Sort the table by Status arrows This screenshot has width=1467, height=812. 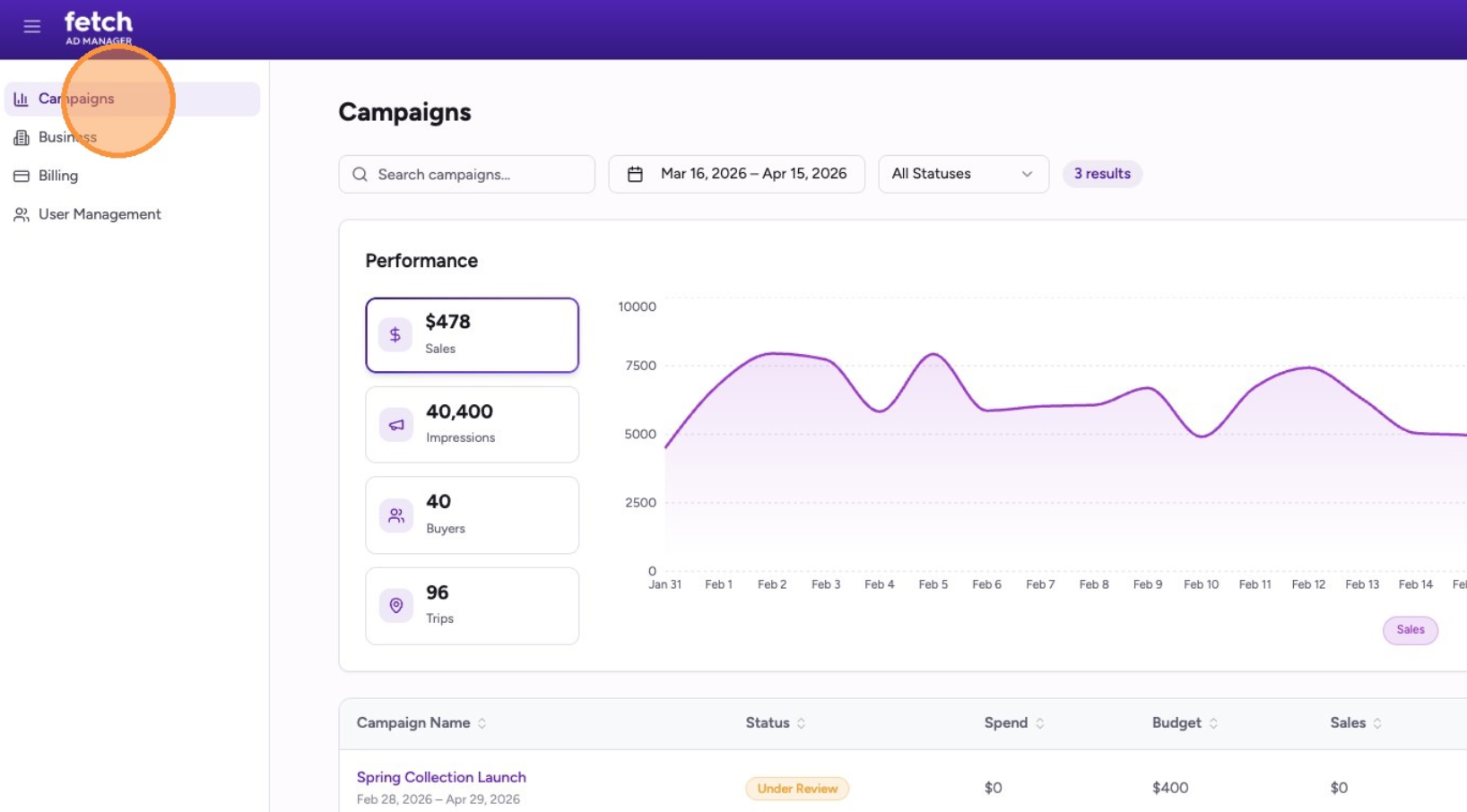coord(801,723)
